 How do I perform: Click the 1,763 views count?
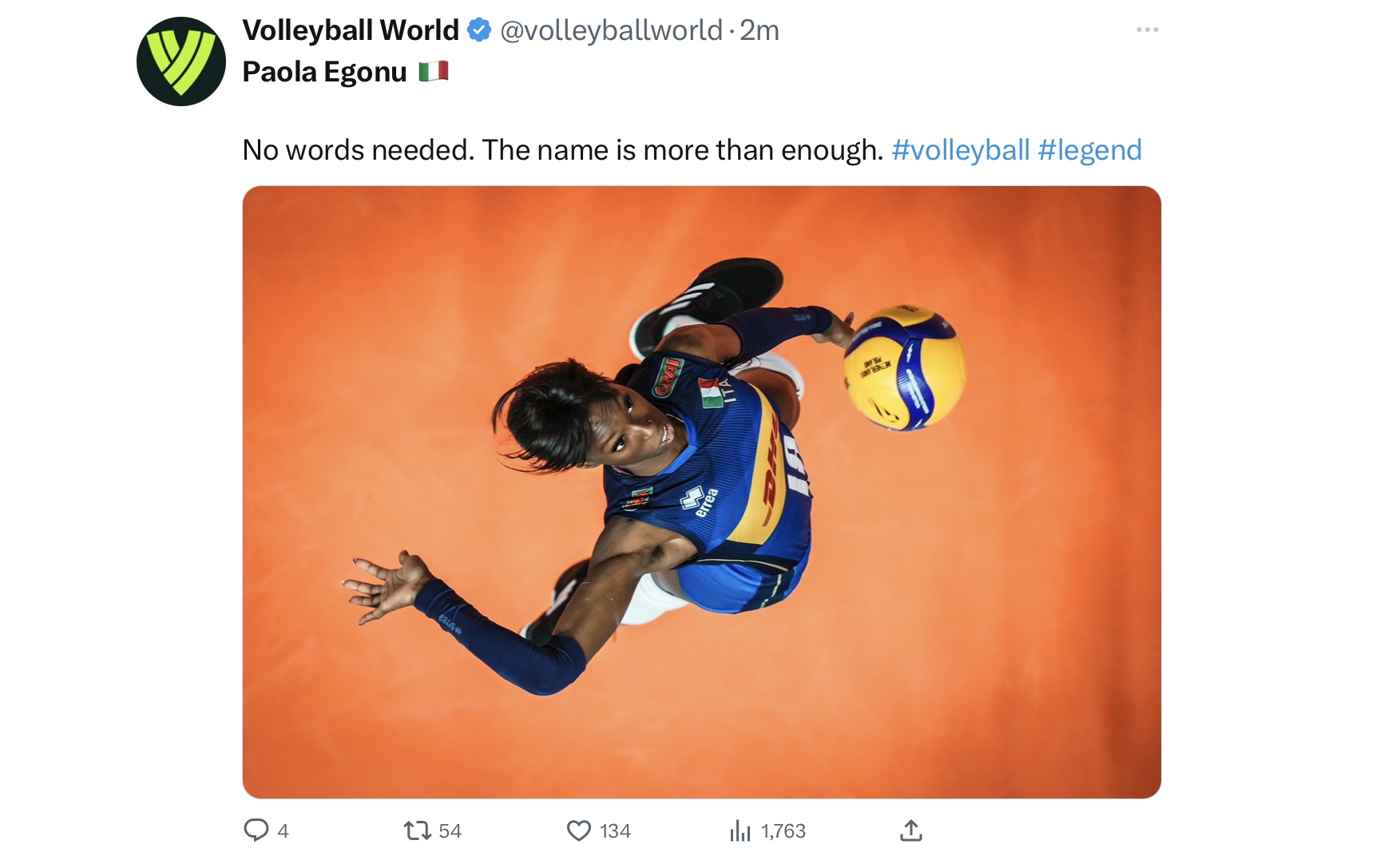783,831
